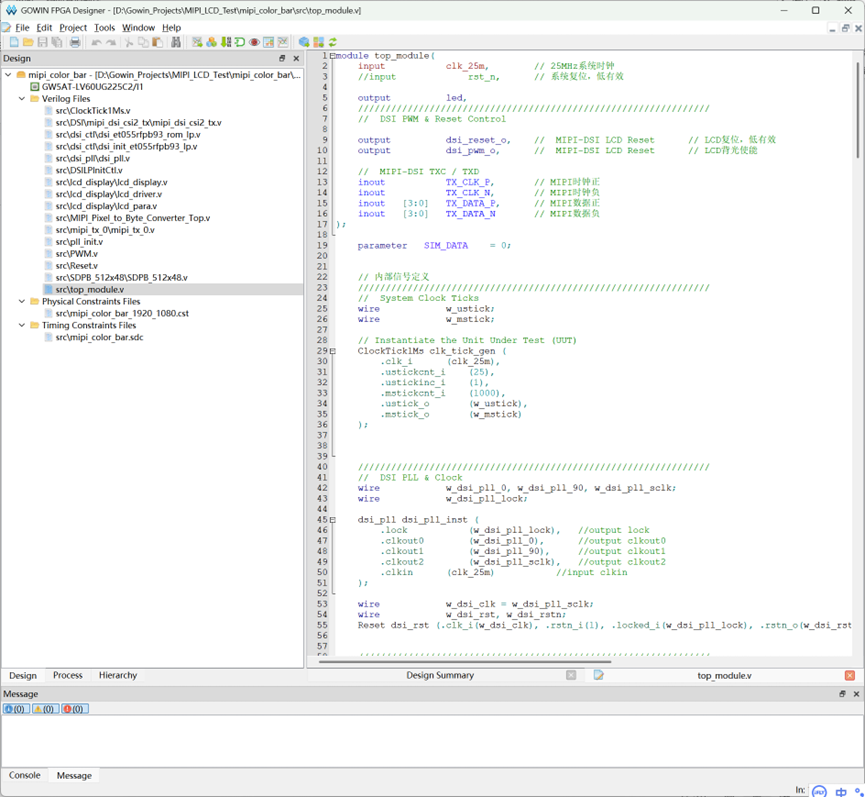The height and width of the screenshot is (797, 865).
Task: Select src\mipi_color_bar_1920_1080.cst constraints file
Action: pos(122,313)
